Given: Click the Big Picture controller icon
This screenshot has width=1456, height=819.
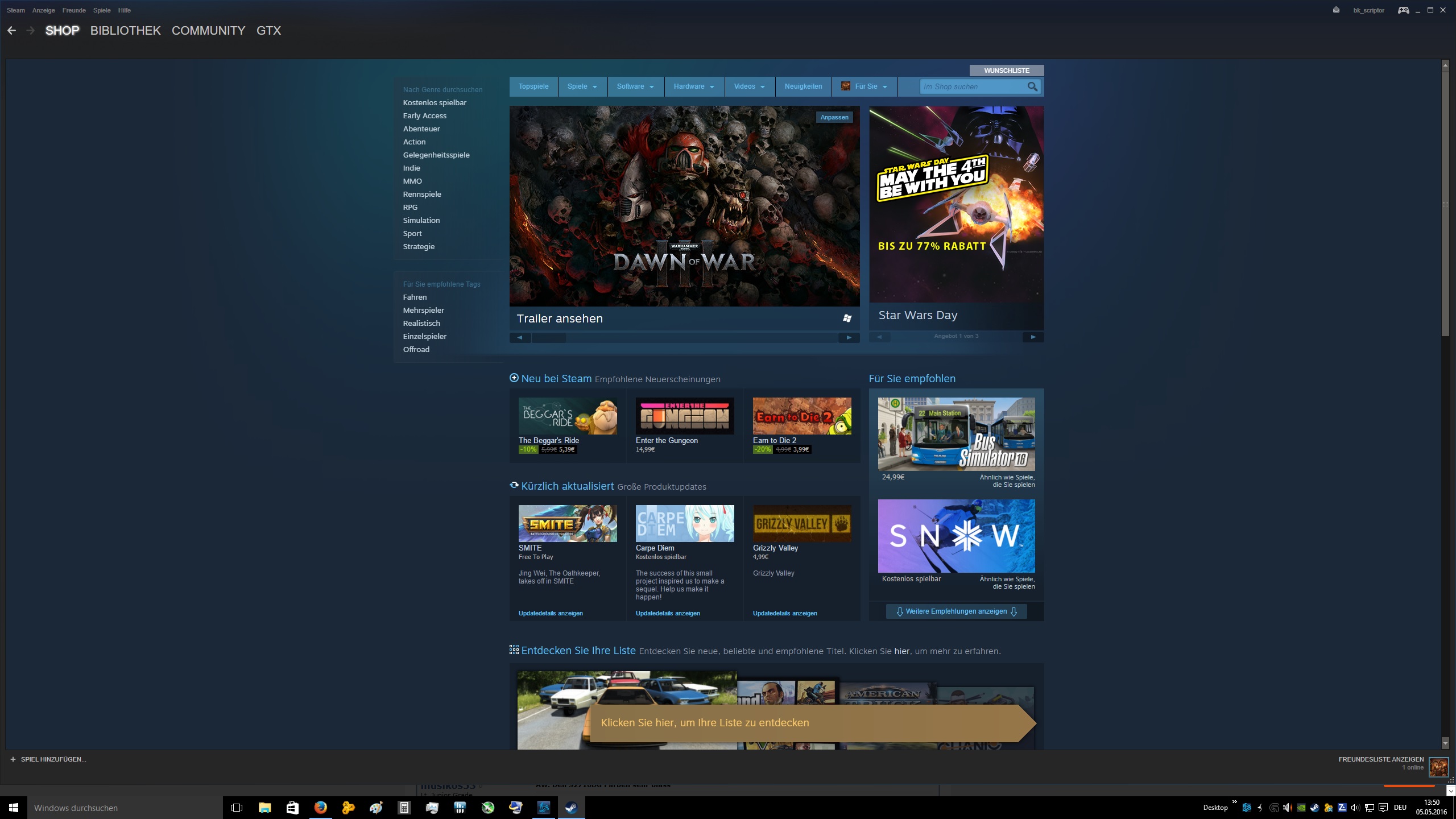Looking at the screenshot, I should coord(1403,10).
